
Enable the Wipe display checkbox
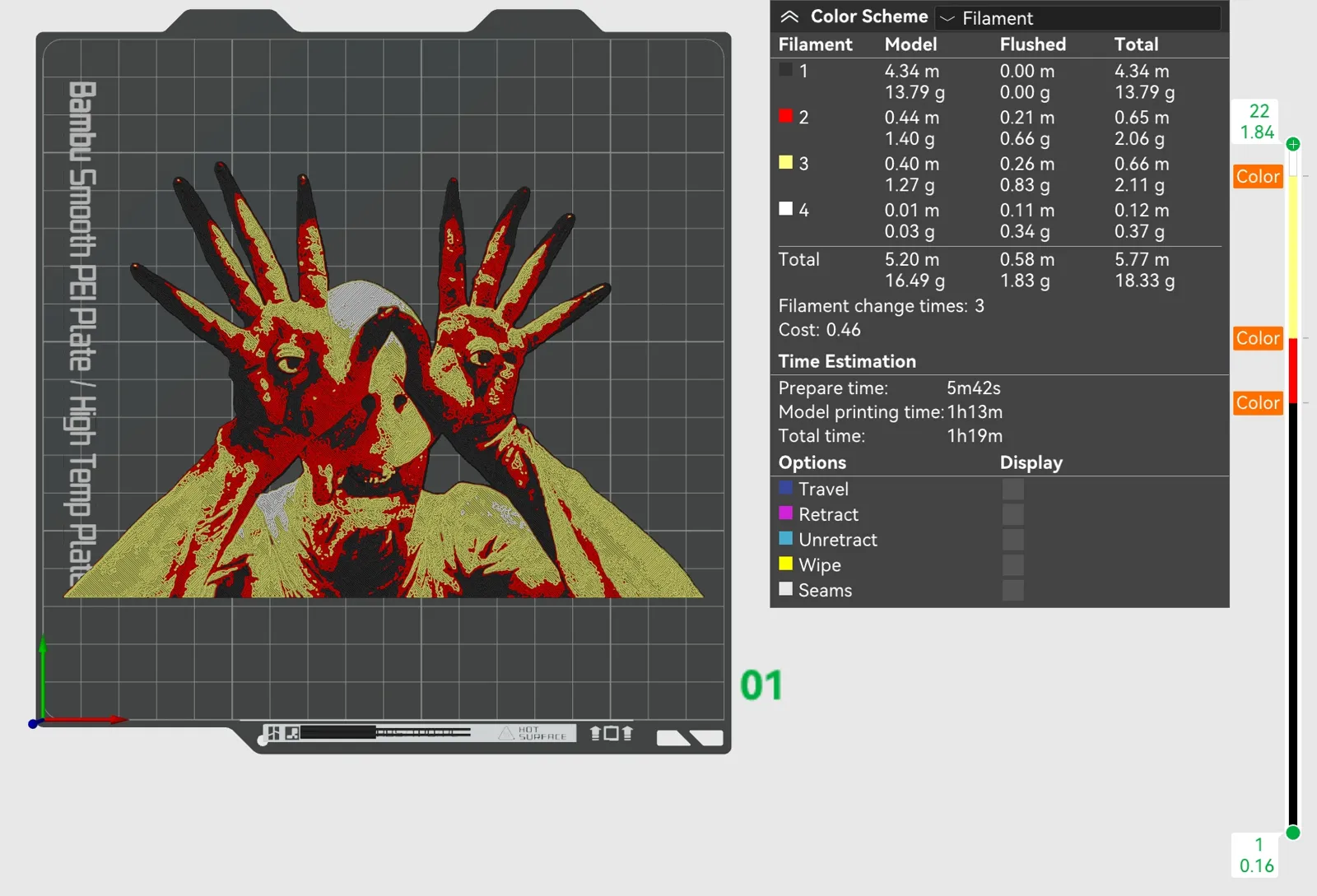click(x=1013, y=565)
